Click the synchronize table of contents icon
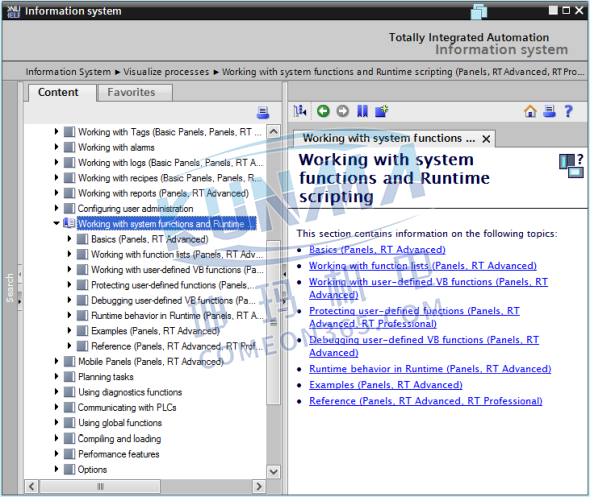 tap(300, 111)
